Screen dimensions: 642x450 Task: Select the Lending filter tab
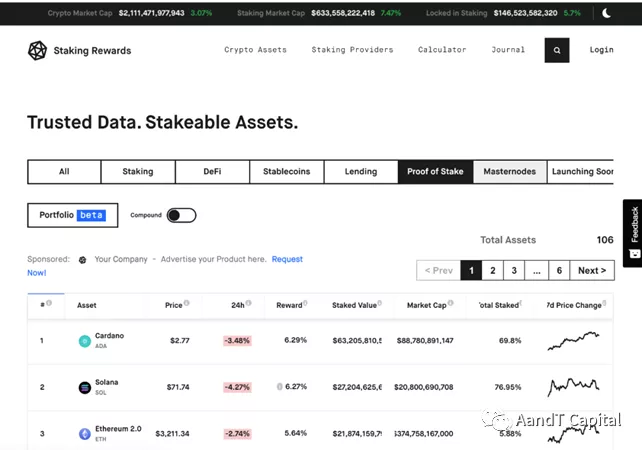[x=361, y=172]
